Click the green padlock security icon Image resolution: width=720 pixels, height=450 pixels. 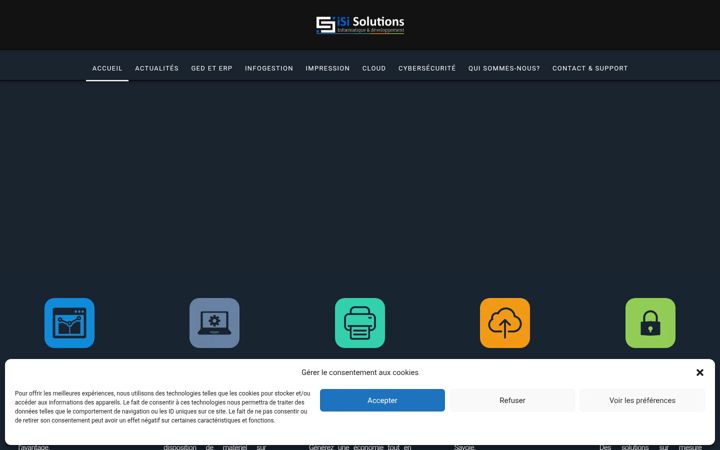click(x=650, y=323)
